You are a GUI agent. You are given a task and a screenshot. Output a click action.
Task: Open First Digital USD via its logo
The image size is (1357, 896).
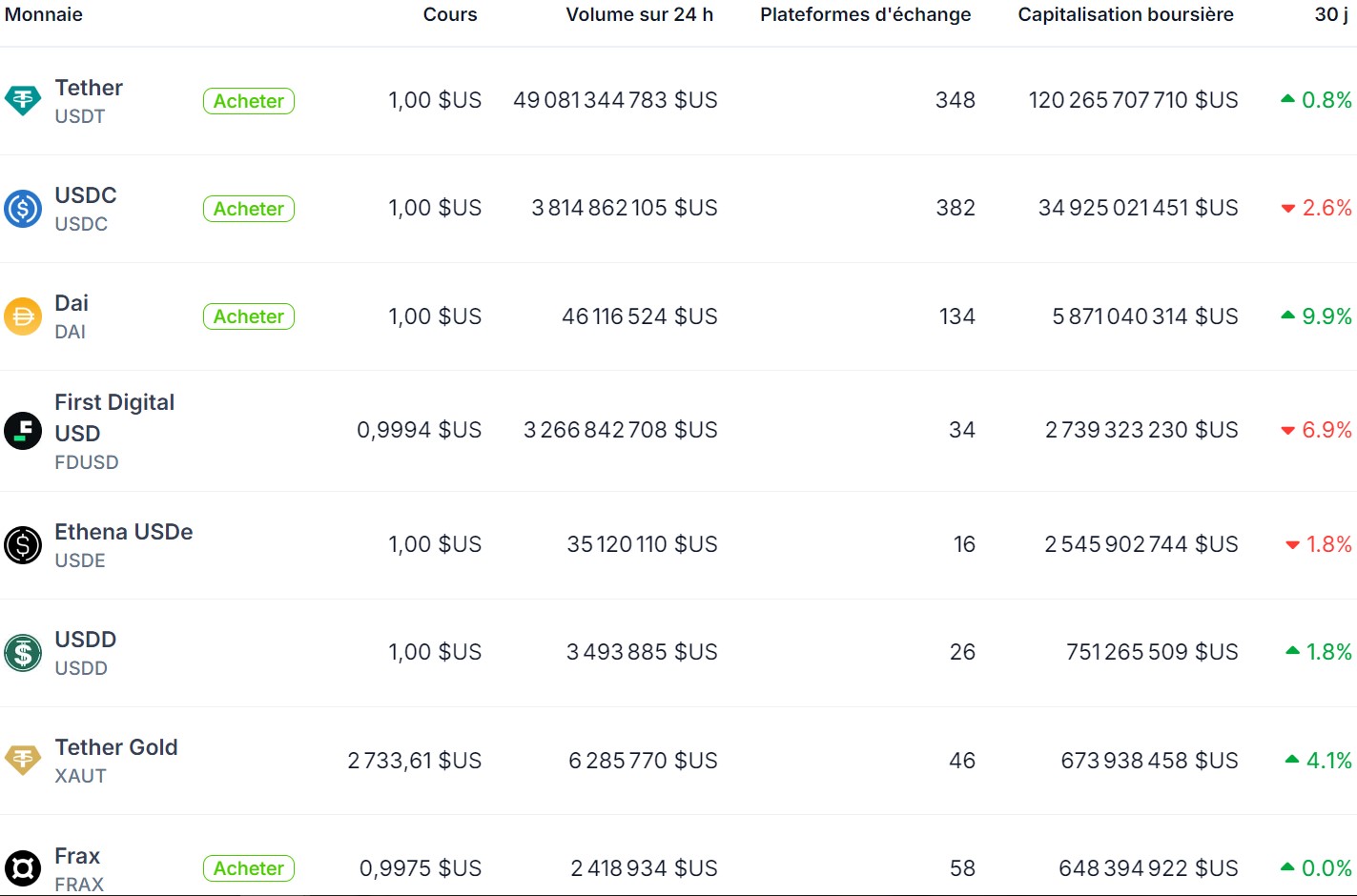pyautogui.click(x=23, y=430)
